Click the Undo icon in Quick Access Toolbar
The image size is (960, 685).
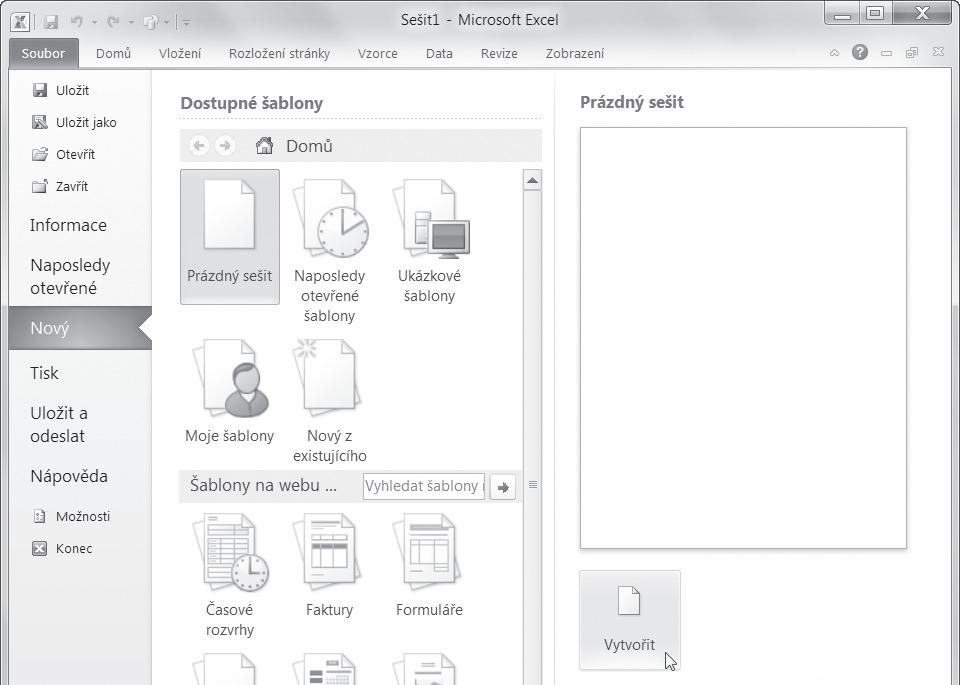[77, 22]
